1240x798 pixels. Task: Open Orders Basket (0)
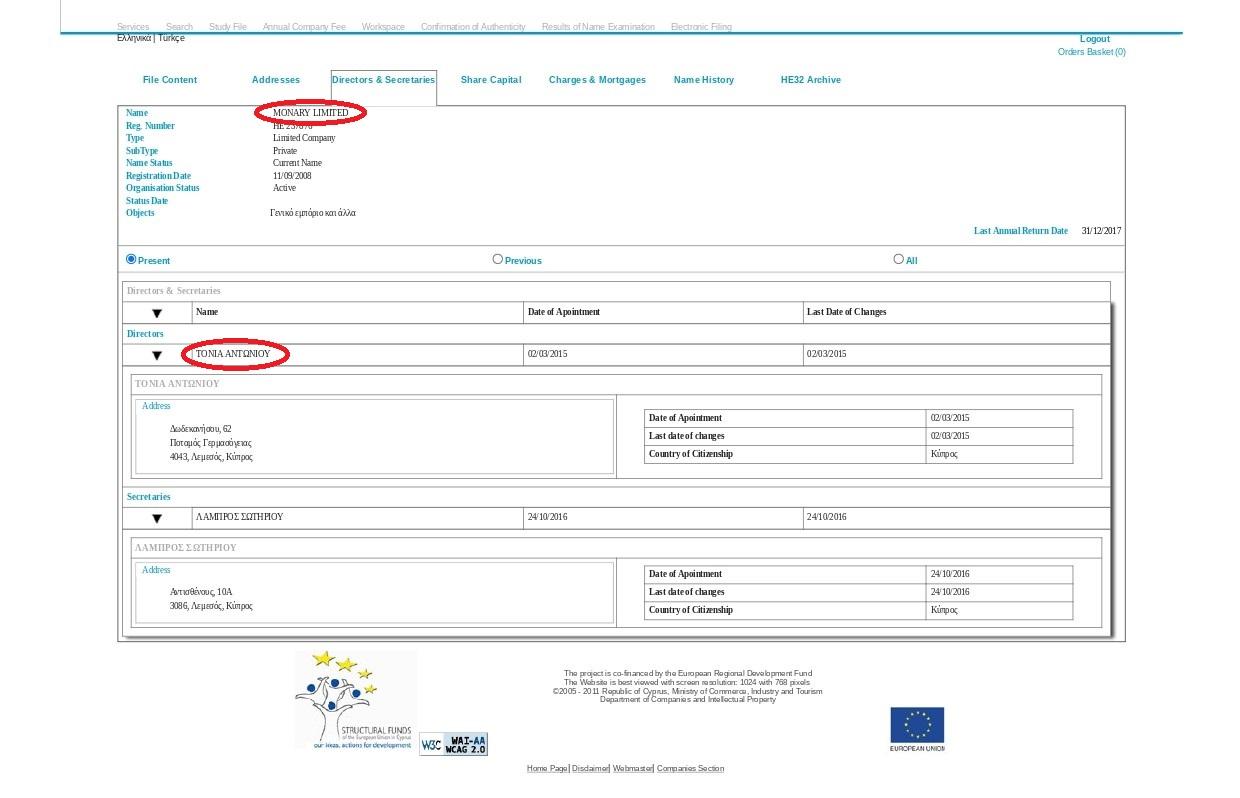point(1092,52)
